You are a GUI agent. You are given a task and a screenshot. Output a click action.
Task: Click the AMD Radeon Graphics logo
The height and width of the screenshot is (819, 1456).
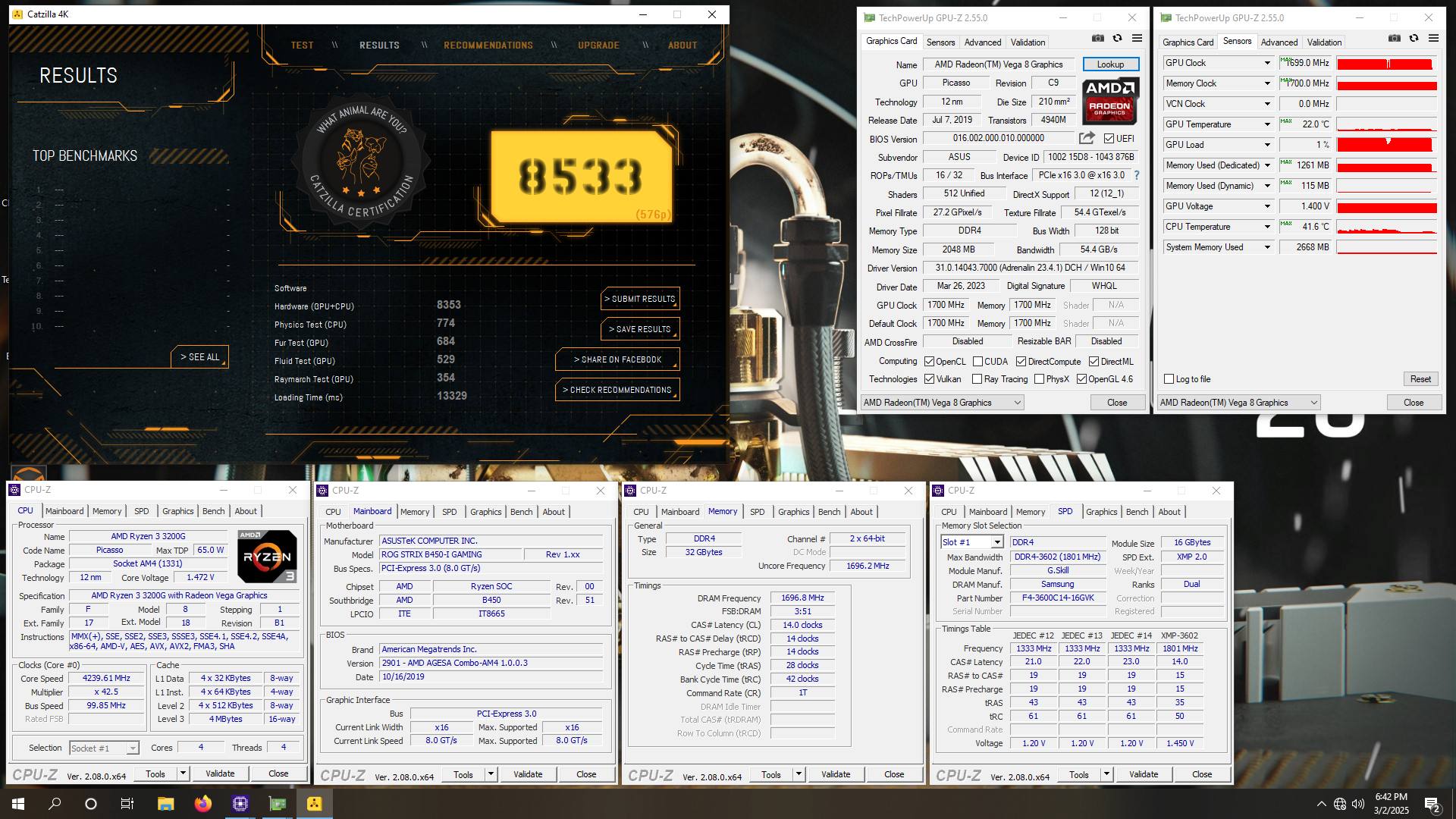pyautogui.click(x=1110, y=101)
